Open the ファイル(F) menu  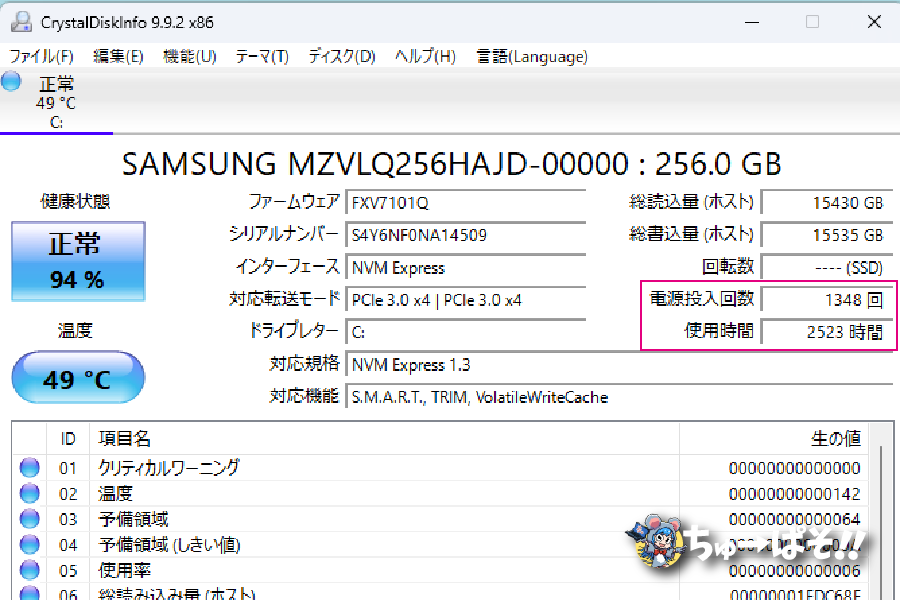(x=41, y=56)
